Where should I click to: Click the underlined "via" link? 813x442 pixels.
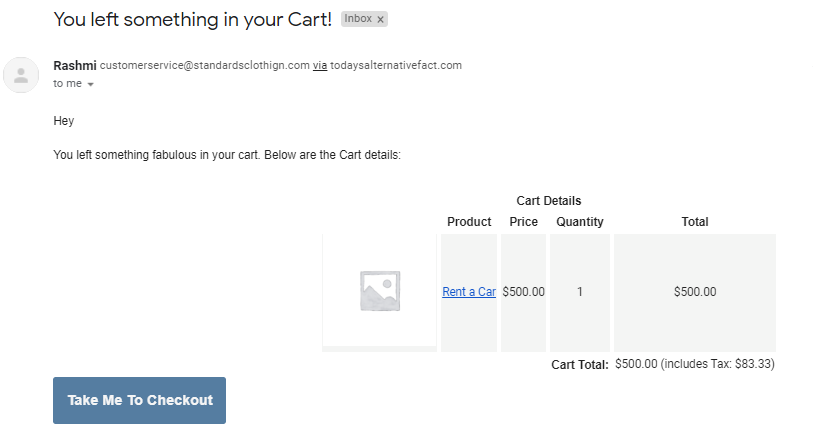coord(320,66)
